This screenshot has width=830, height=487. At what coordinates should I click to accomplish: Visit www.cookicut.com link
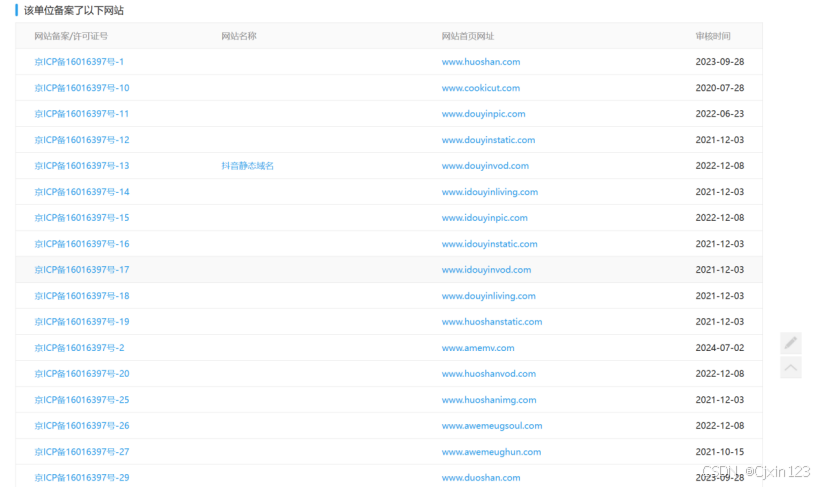pos(481,88)
